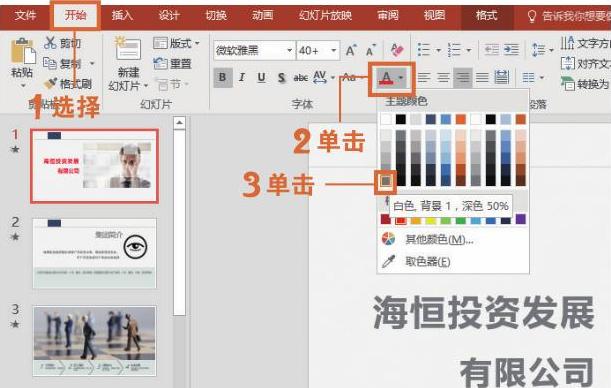Open the columns dropdown
611x388 pixels.
pos(533,78)
